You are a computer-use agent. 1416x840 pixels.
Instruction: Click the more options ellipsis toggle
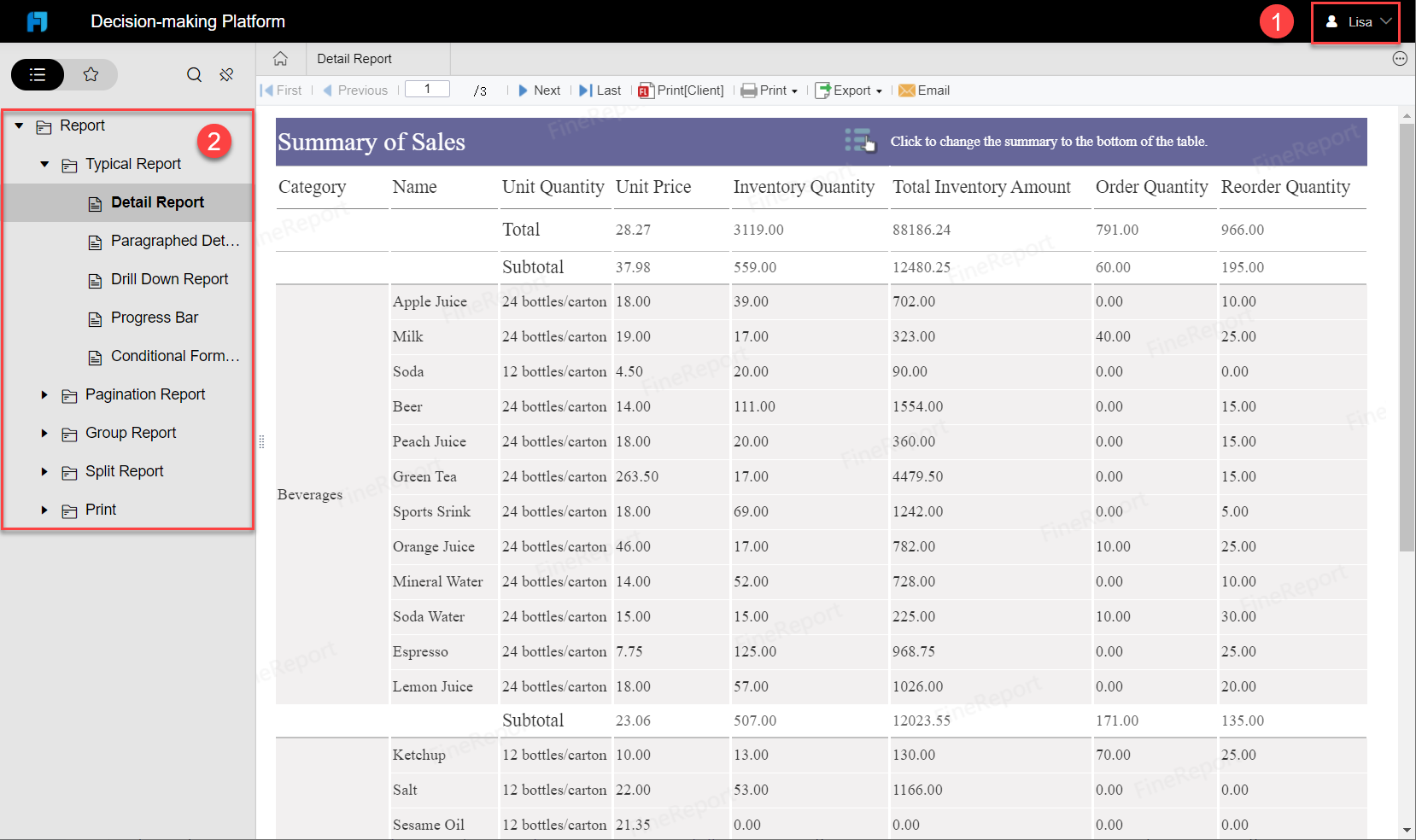pyautogui.click(x=1401, y=58)
